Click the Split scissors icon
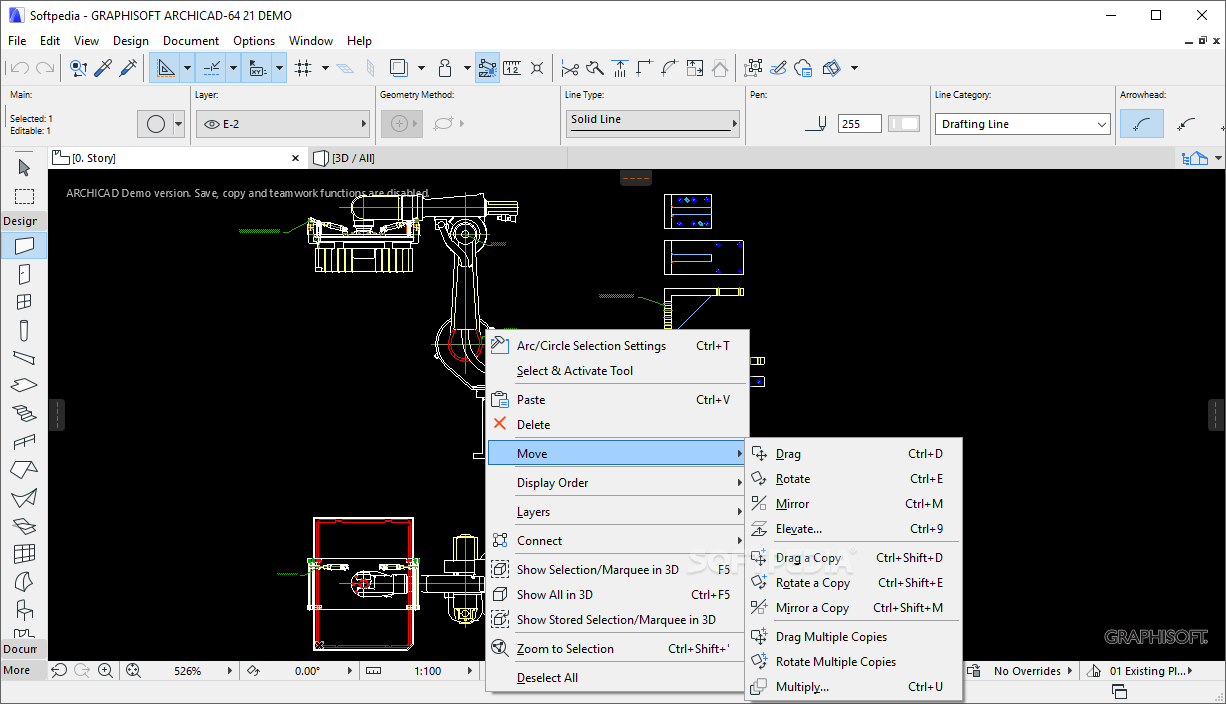 [570, 68]
